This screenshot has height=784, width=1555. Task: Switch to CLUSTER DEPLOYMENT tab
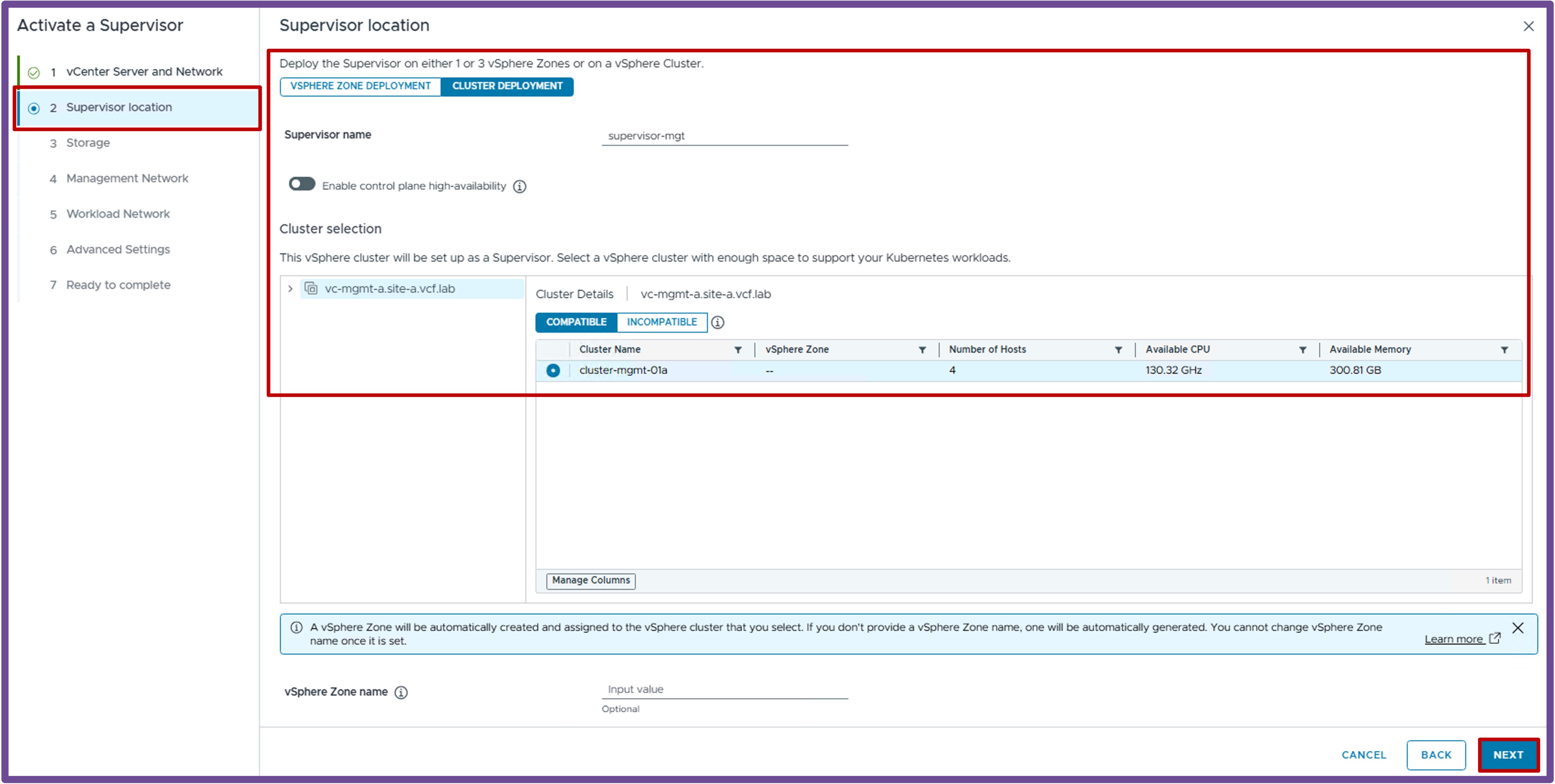(507, 86)
